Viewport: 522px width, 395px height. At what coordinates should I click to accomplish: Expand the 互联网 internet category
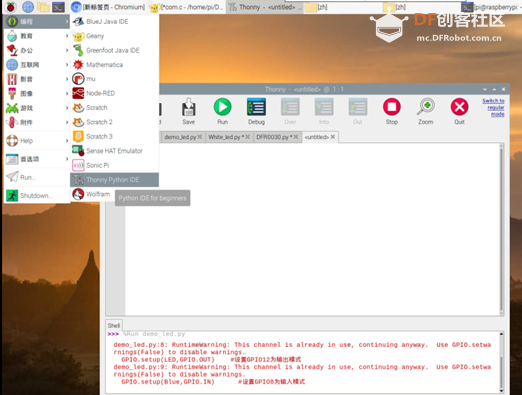click(x=37, y=65)
